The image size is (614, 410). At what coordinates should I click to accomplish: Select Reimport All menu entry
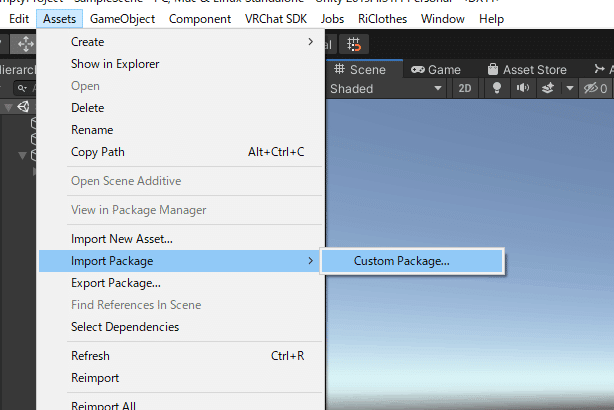point(182,405)
